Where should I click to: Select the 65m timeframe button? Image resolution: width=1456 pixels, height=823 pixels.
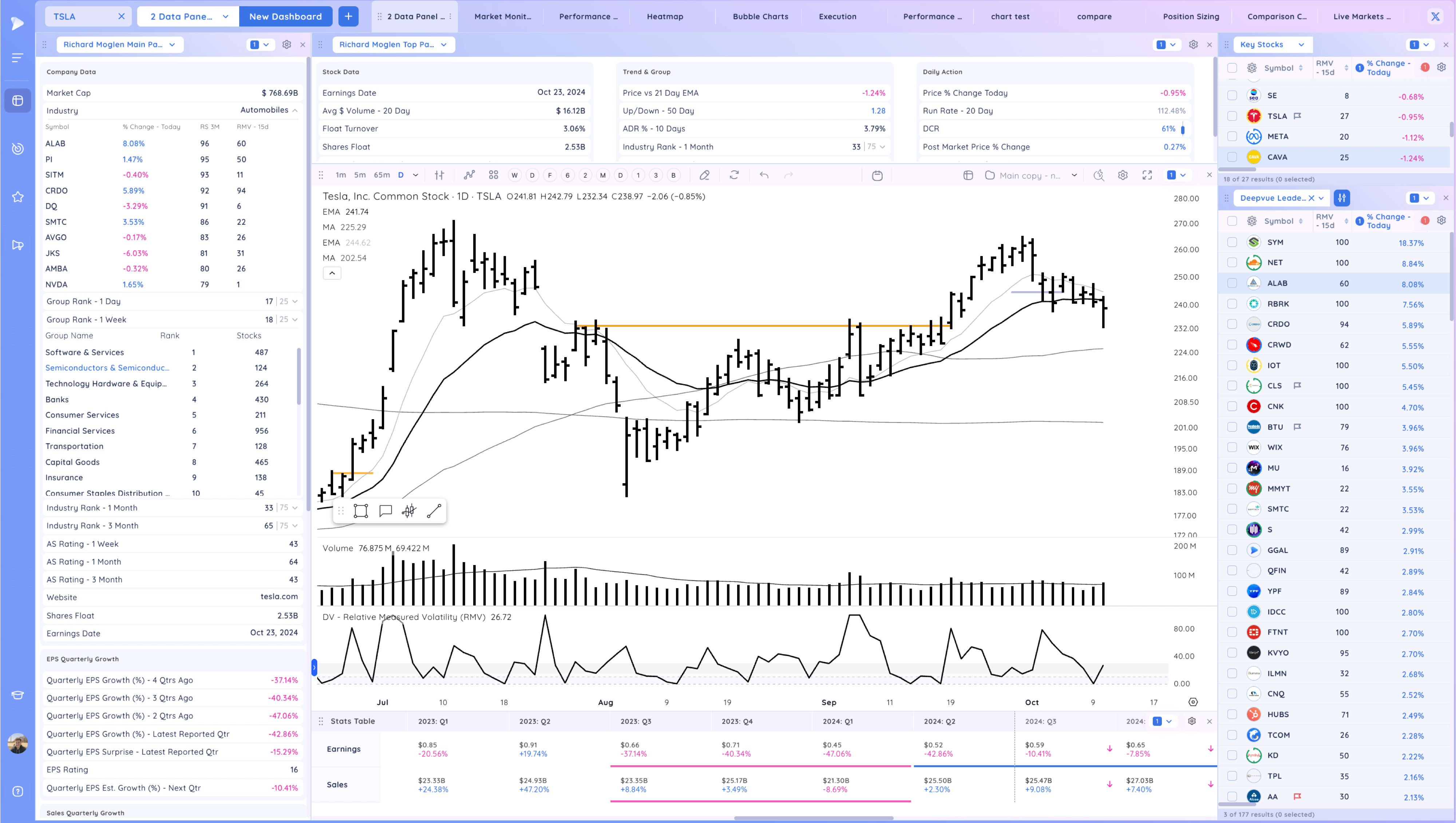(x=382, y=175)
